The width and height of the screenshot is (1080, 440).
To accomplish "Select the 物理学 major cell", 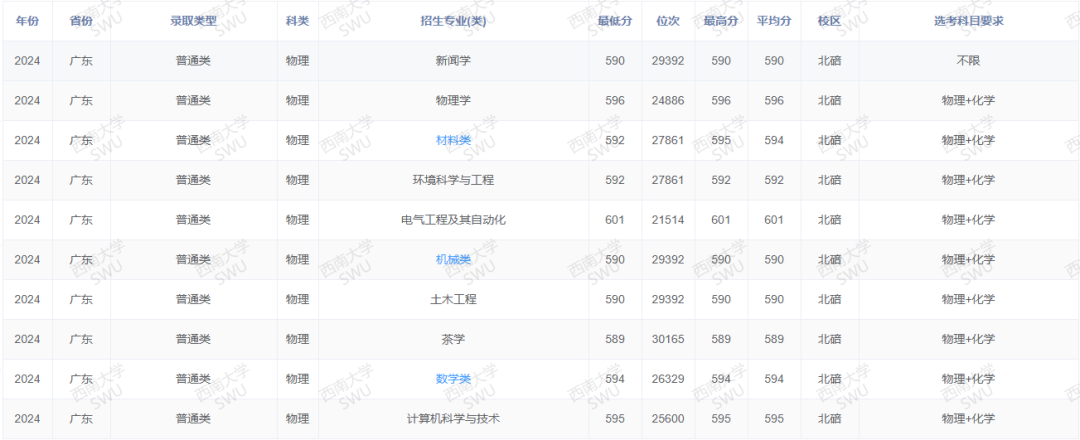I will pos(453,101).
